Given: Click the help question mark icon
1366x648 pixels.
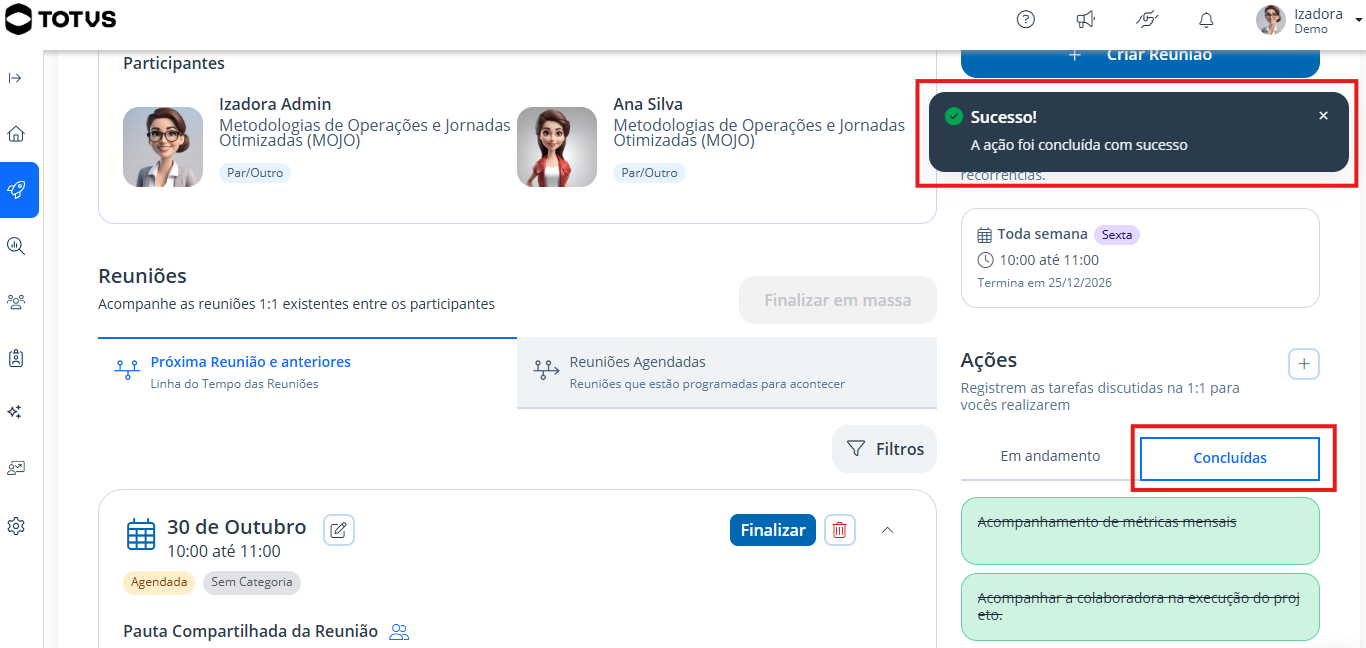Looking at the screenshot, I should tap(1025, 20).
